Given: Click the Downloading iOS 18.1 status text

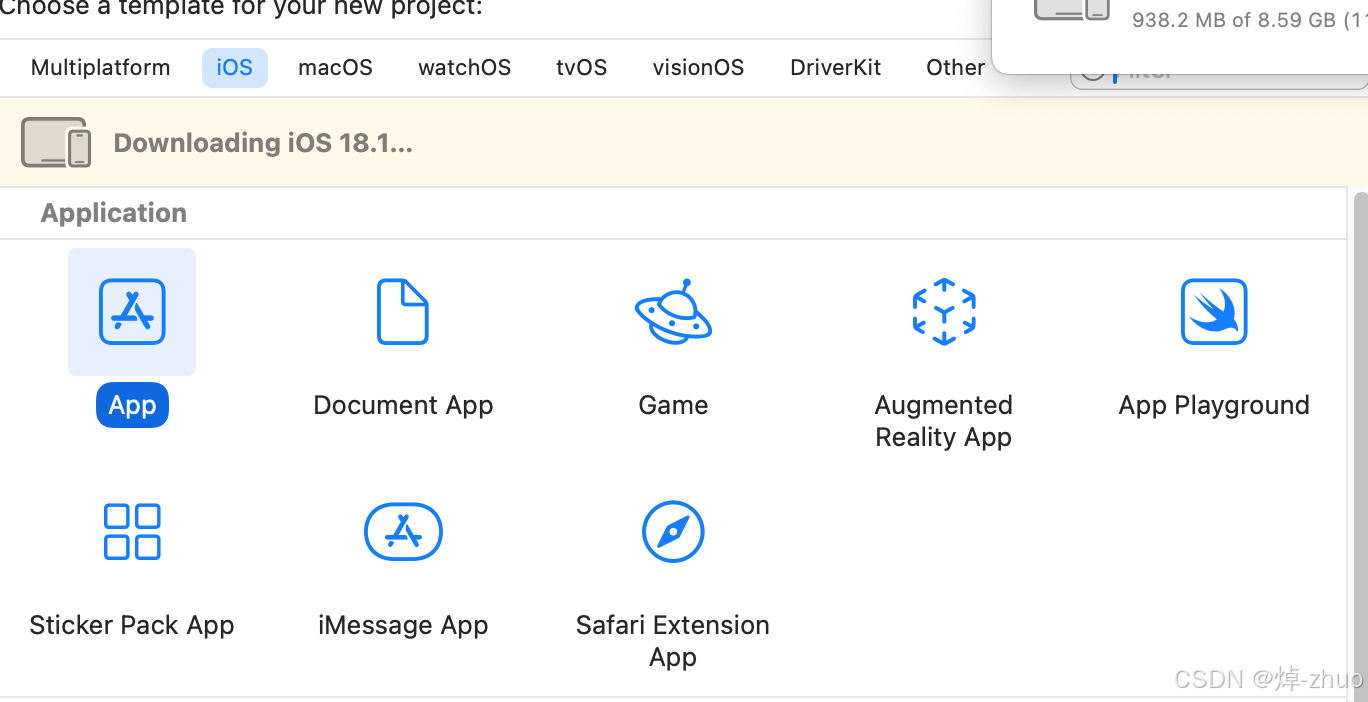Looking at the screenshot, I should (x=263, y=143).
